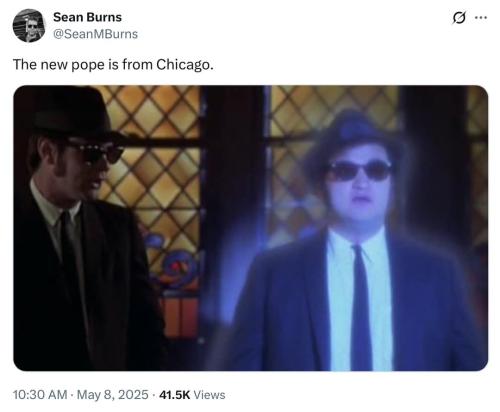500x412 pixels.
Task: Click the black fedora hat on the left
Action: pos(75,113)
